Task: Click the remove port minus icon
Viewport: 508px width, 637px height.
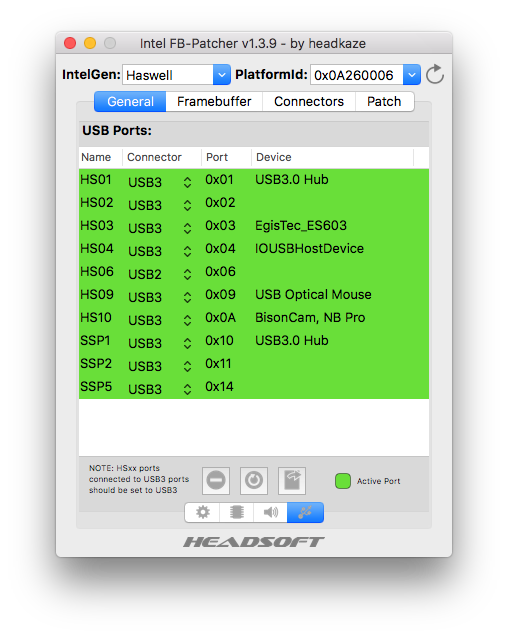Action: coord(216,481)
